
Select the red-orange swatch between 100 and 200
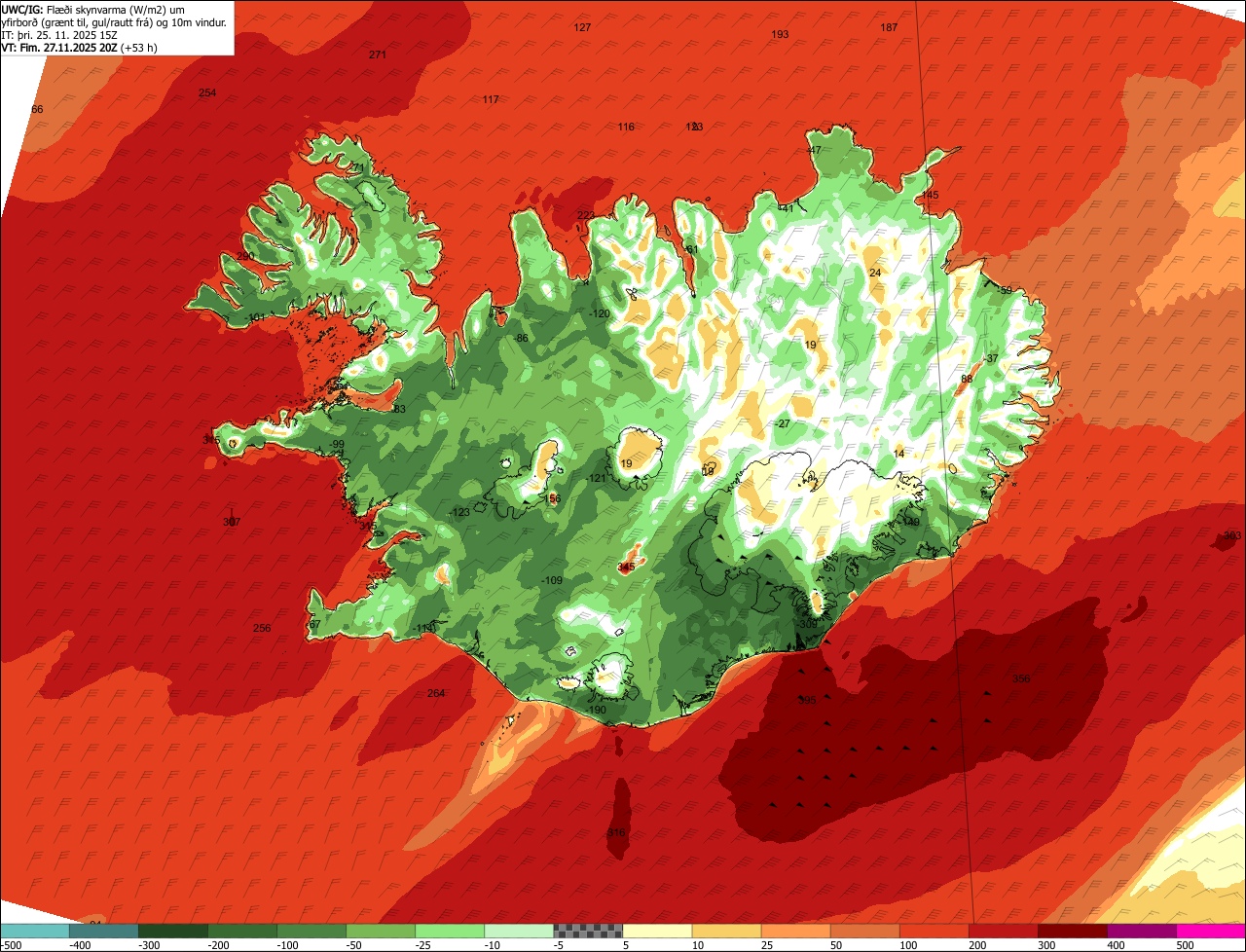click(x=934, y=931)
